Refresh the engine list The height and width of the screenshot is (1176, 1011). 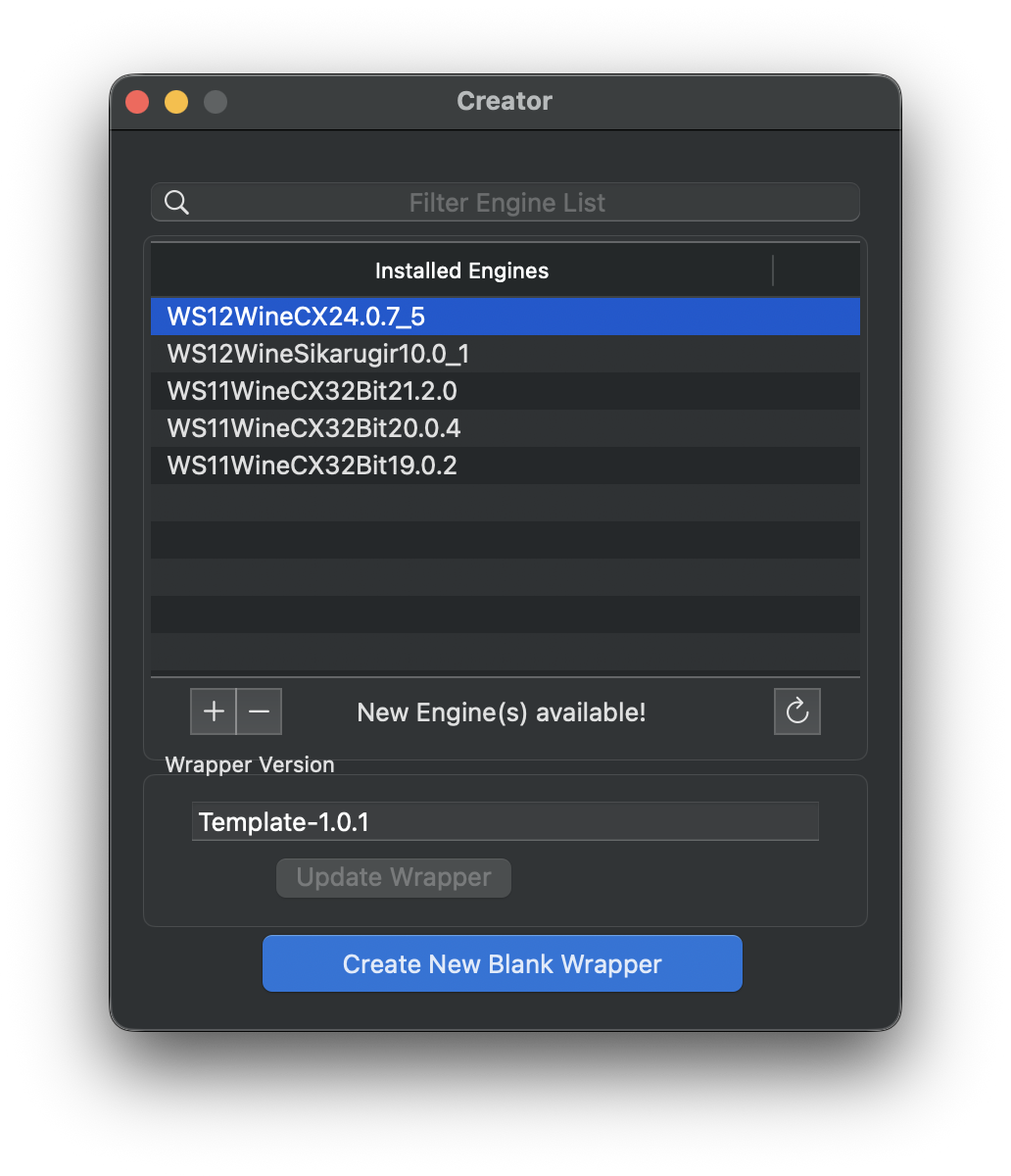(x=797, y=711)
